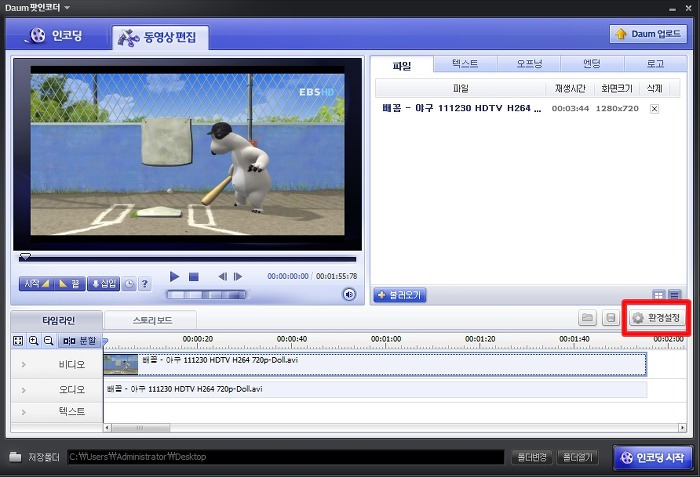Click the 폴더변경 button
This screenshot has height=477, width=700.
coord(531,457)
